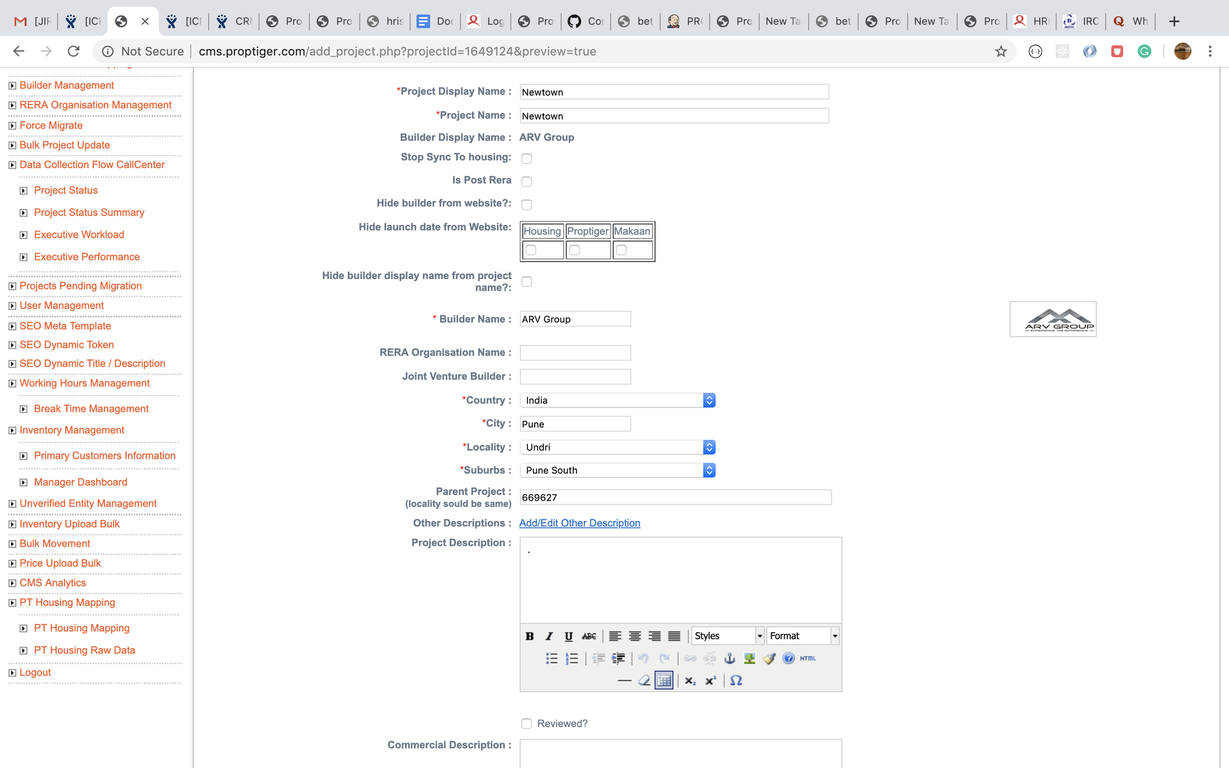Insert a numbered list
This screenshot has height=768, width=1229.
tap(572, 658)
